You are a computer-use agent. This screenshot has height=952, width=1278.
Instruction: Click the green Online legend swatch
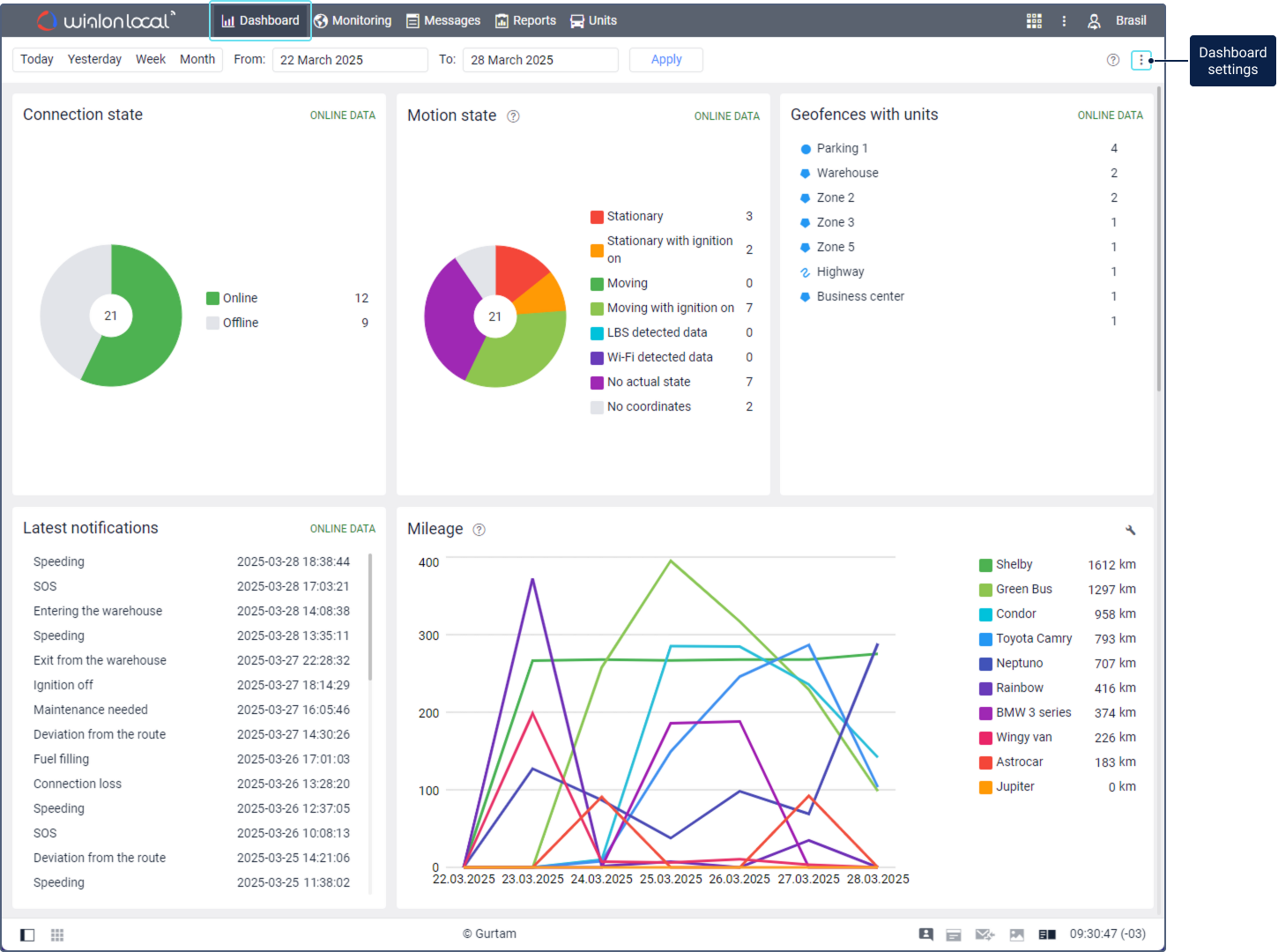click(x=212, y=298)
